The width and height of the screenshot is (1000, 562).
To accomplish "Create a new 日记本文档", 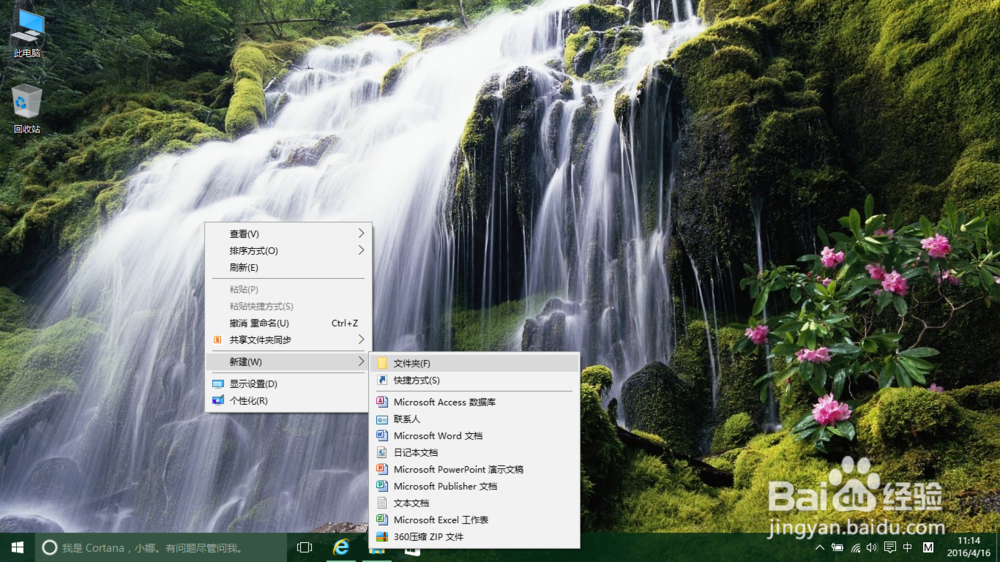I will (x=474, y=452).
